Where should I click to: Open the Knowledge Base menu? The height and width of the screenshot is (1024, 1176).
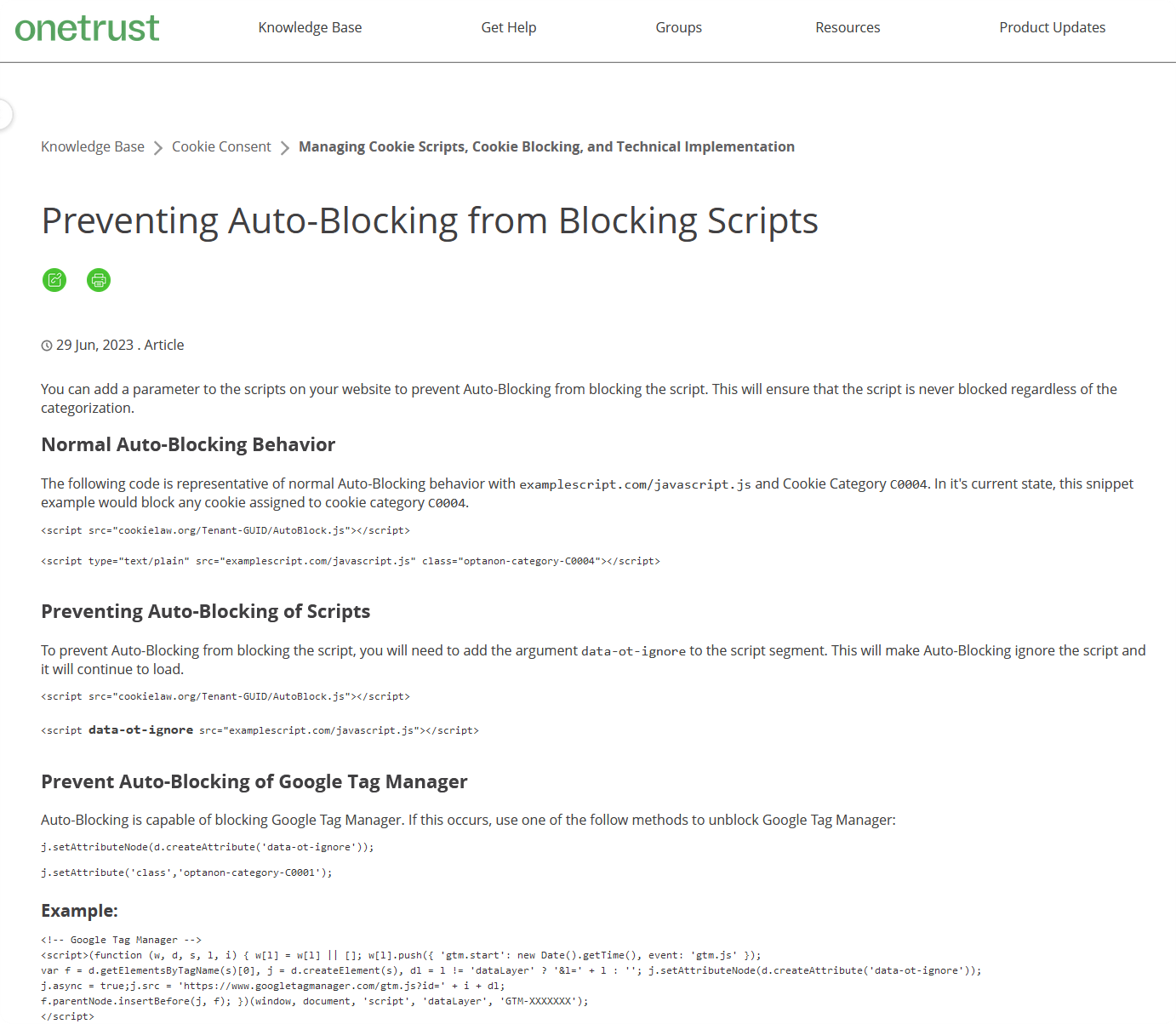(310, 27)
